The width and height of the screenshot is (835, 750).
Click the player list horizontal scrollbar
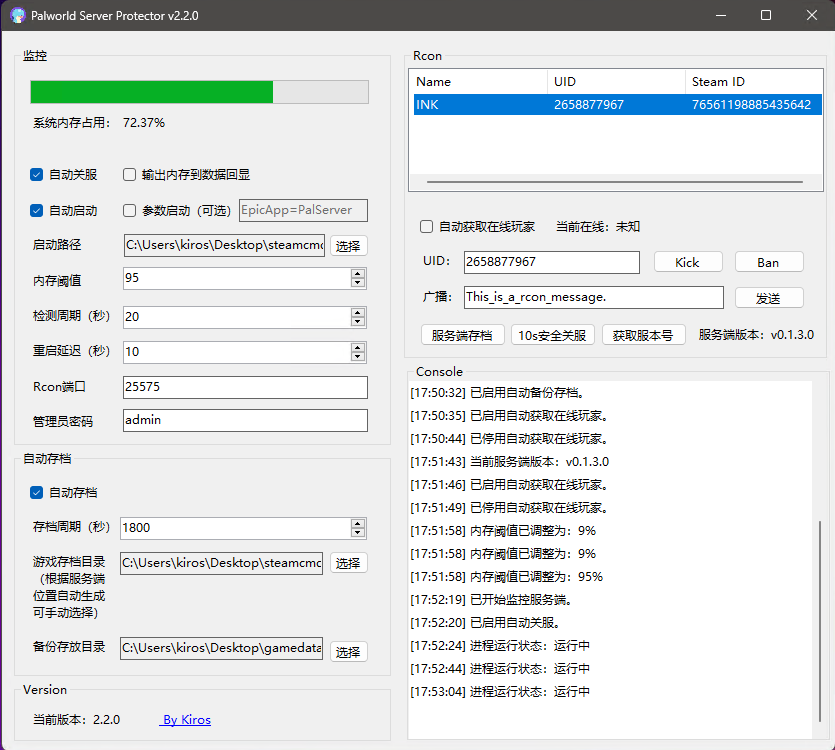[x=615, y=182]
